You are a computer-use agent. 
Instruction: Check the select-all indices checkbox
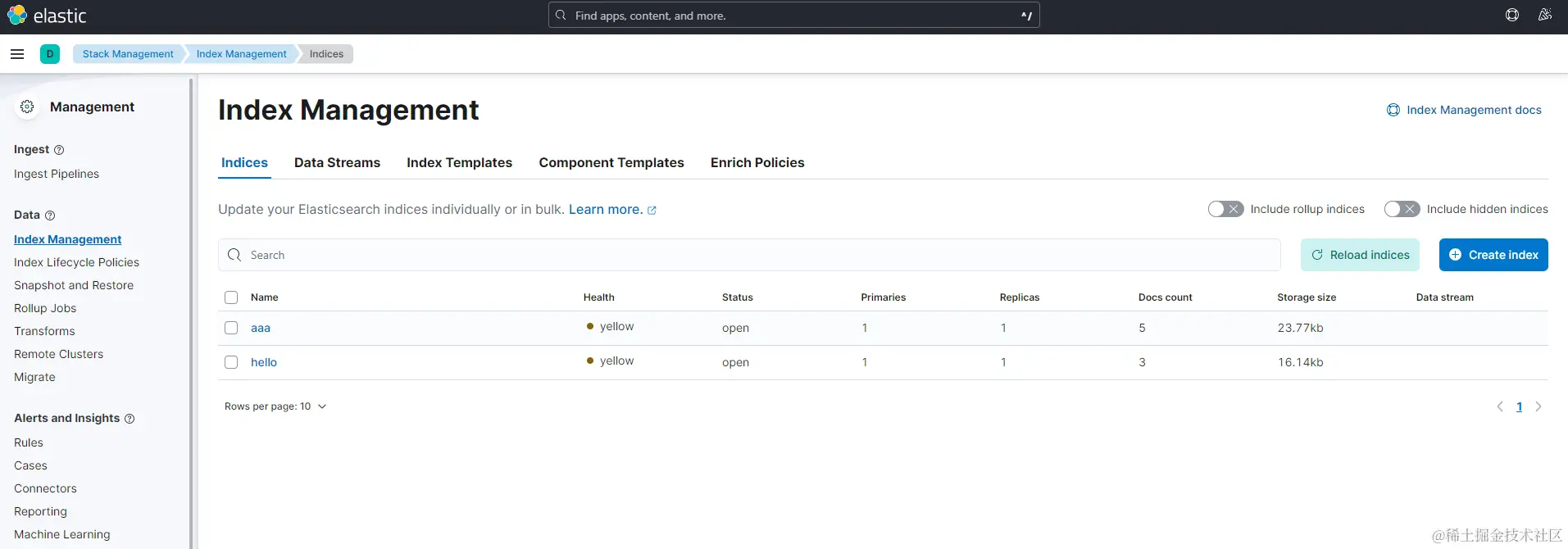231,297
